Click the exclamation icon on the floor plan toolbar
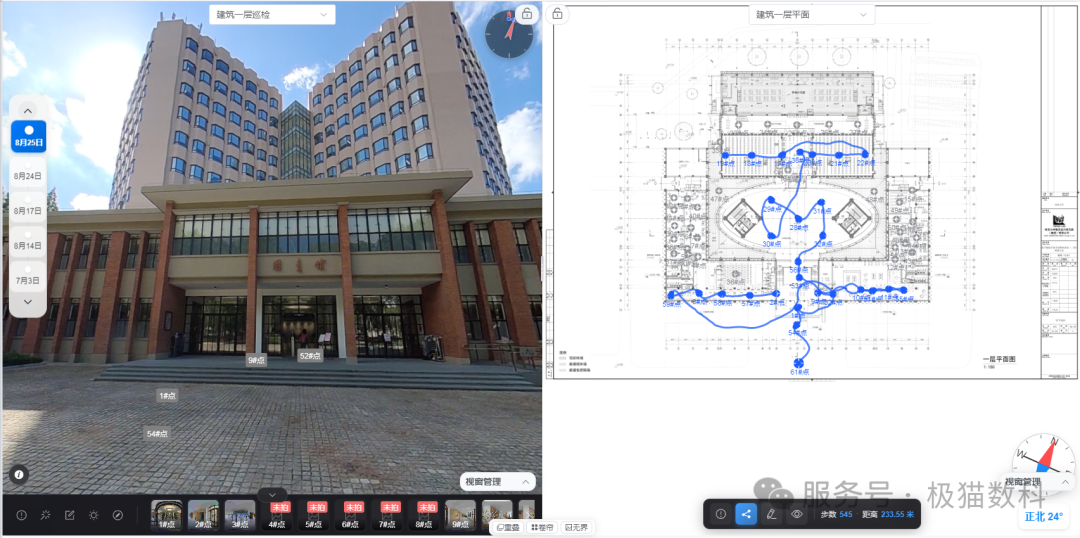Screen dimensions: 1080x538 tap(721, 514)
